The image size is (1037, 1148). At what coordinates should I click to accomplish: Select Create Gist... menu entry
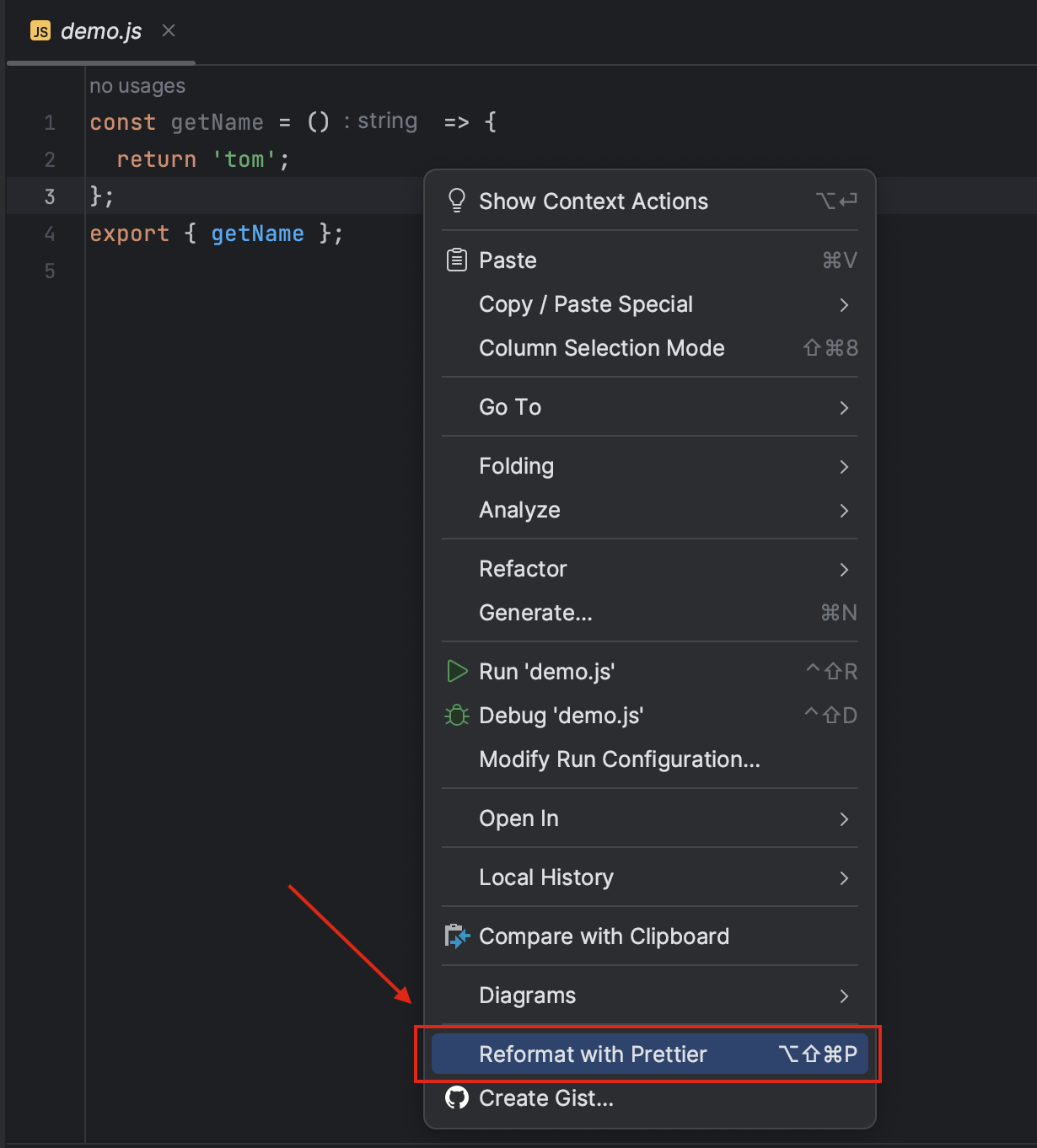coord(650,1097)
